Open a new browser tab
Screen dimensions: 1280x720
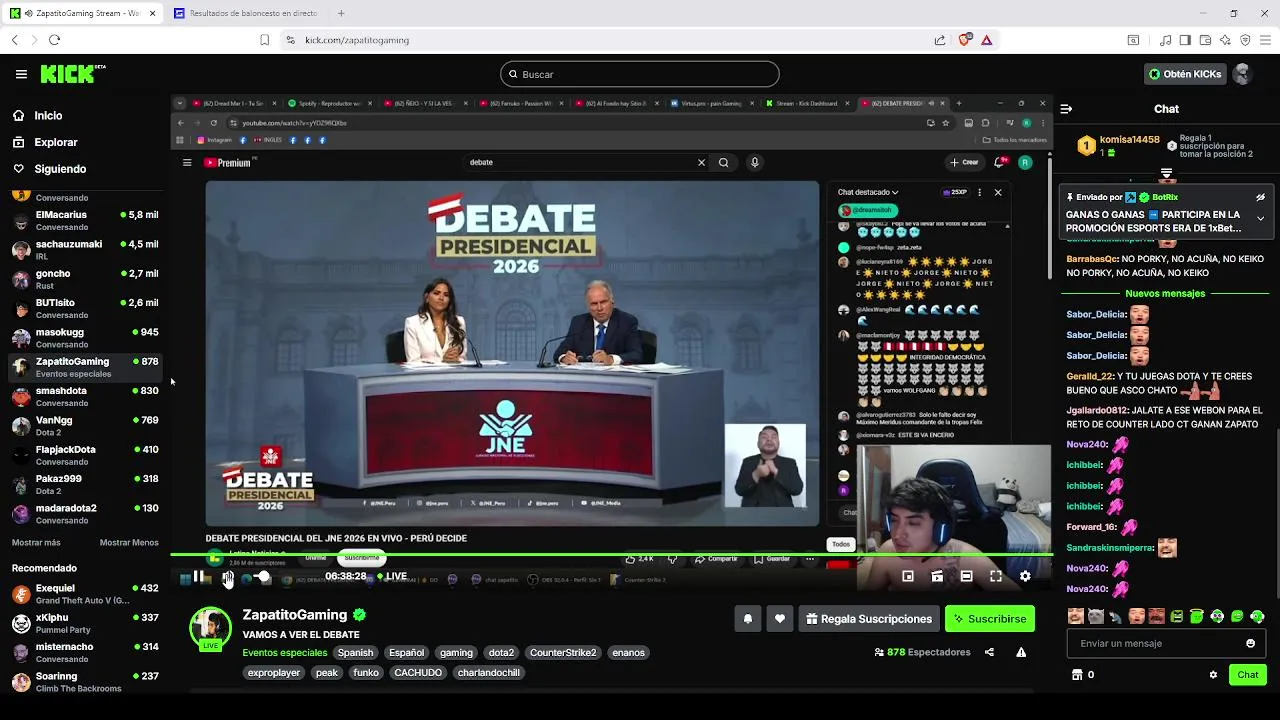(x=341, y=13)
